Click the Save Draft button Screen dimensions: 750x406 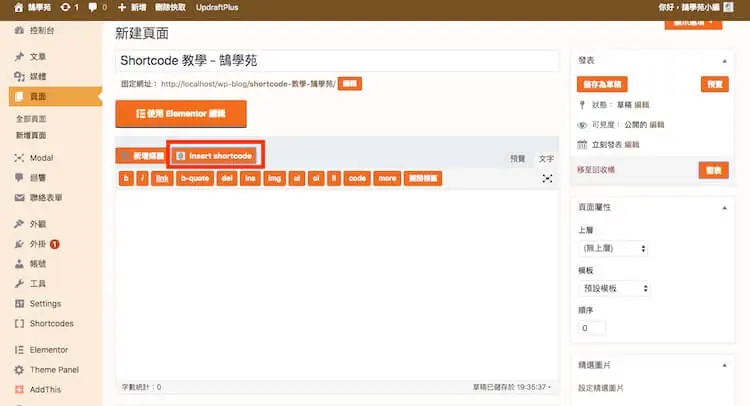point(602,85)
